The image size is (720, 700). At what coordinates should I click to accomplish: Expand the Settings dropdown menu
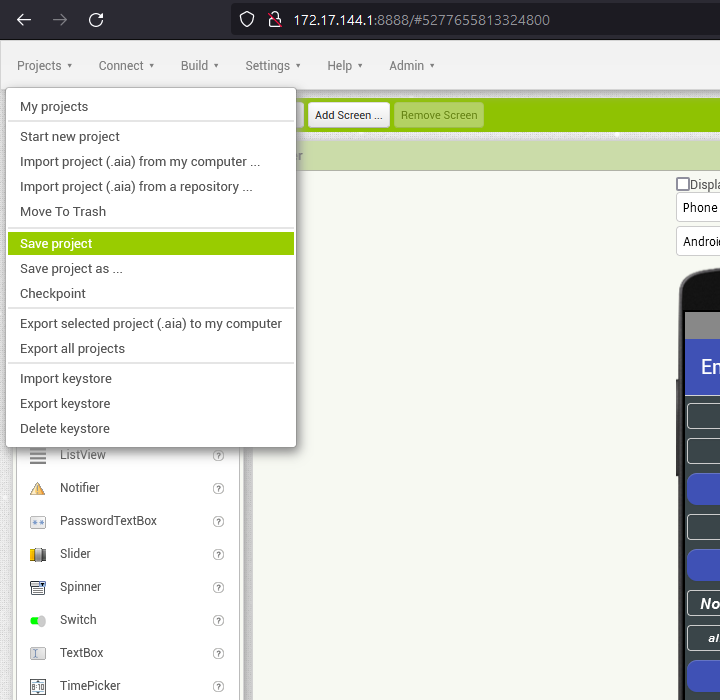tap(272, 66)
